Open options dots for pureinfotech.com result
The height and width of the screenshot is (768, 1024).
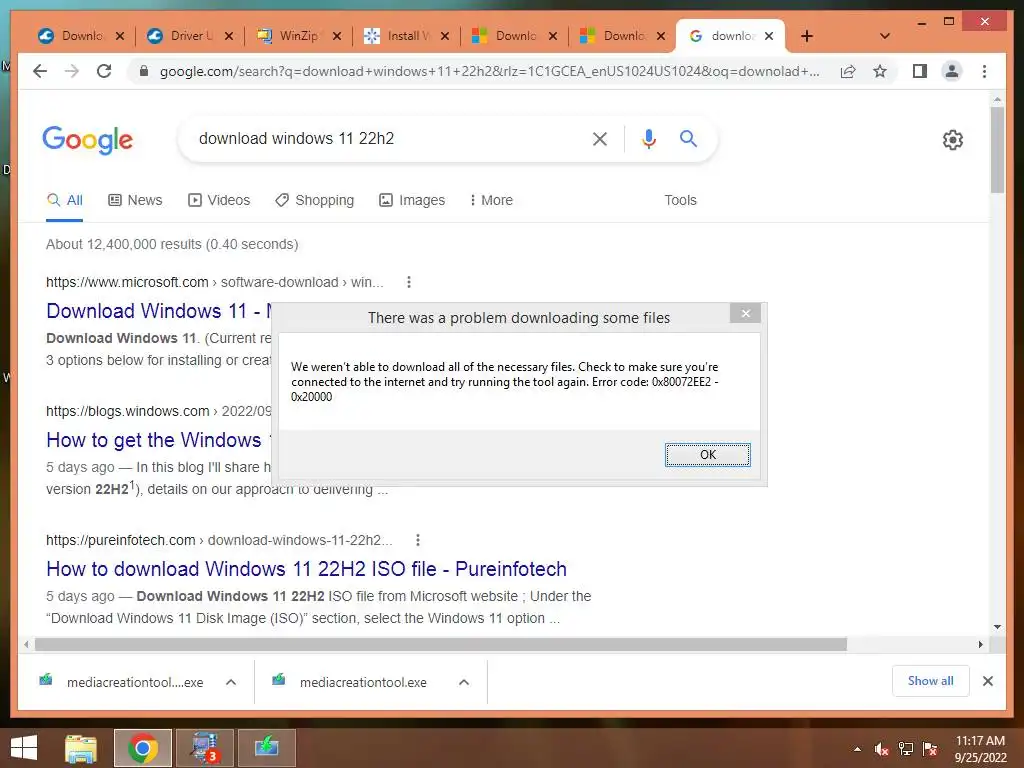click(418, 540)
